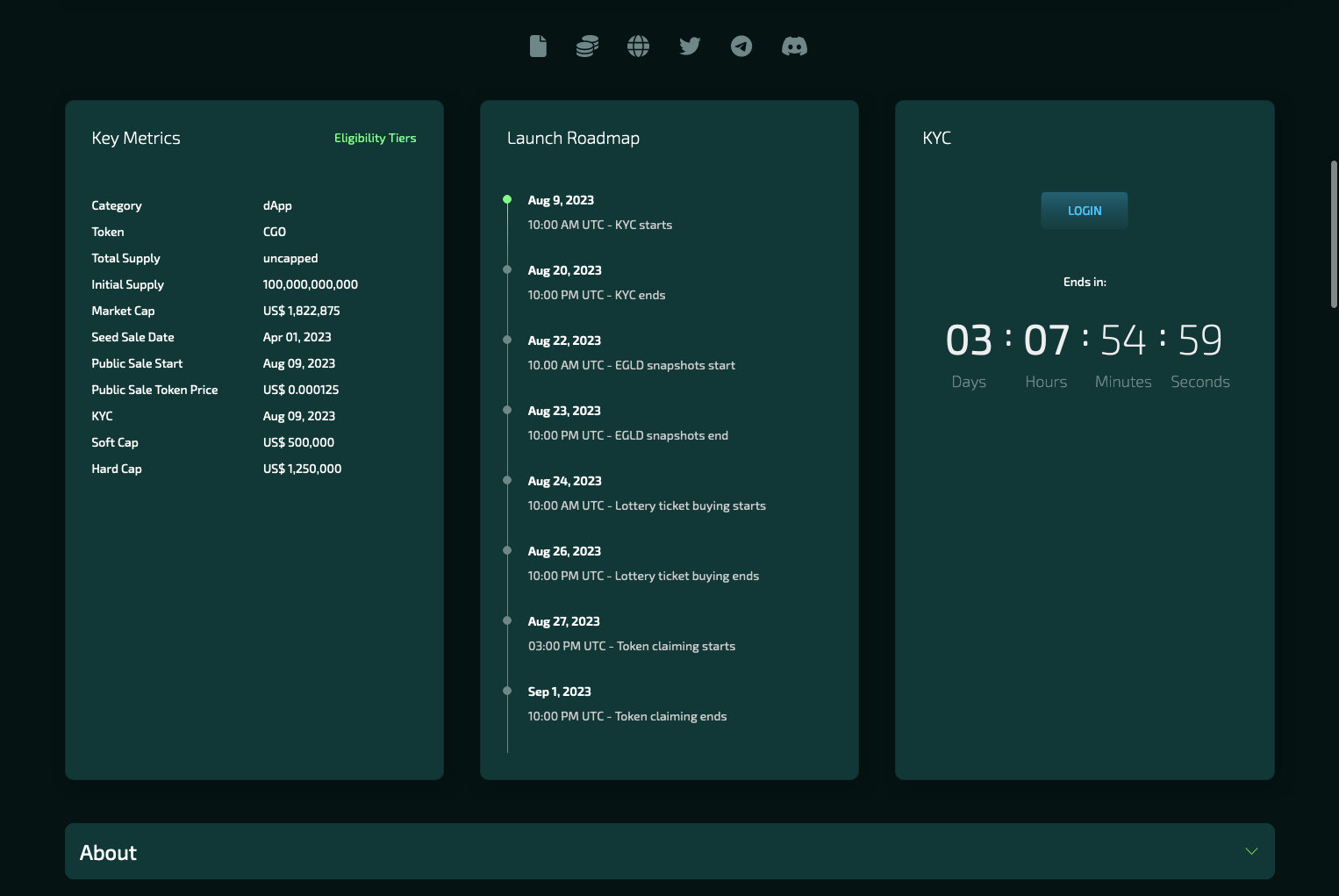This screenshot has width=1339, height=896.
Task: Visit the project website via globe icon
Action: [x=638, y=46]
